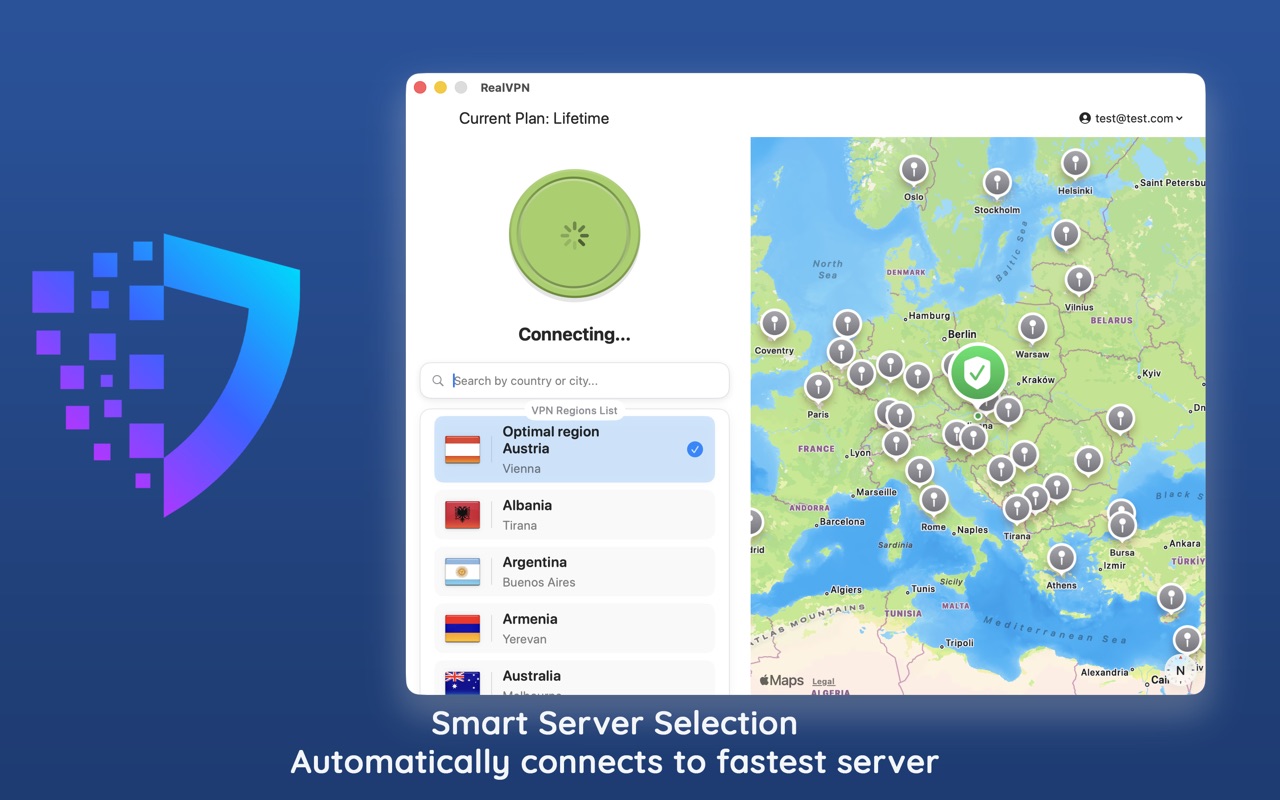Pick the "Yerevan" city label
Viewport: 1280px width, 800px height.
point(525,639)
